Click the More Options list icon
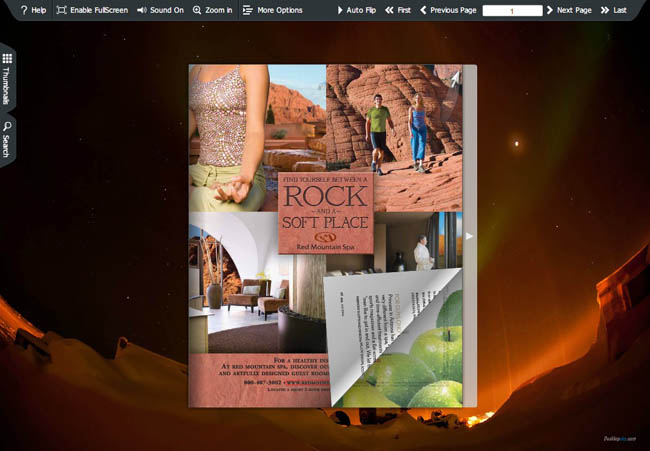Image resolution: width=650 pixels, height=451 pixels. click(x=247, y=10)
